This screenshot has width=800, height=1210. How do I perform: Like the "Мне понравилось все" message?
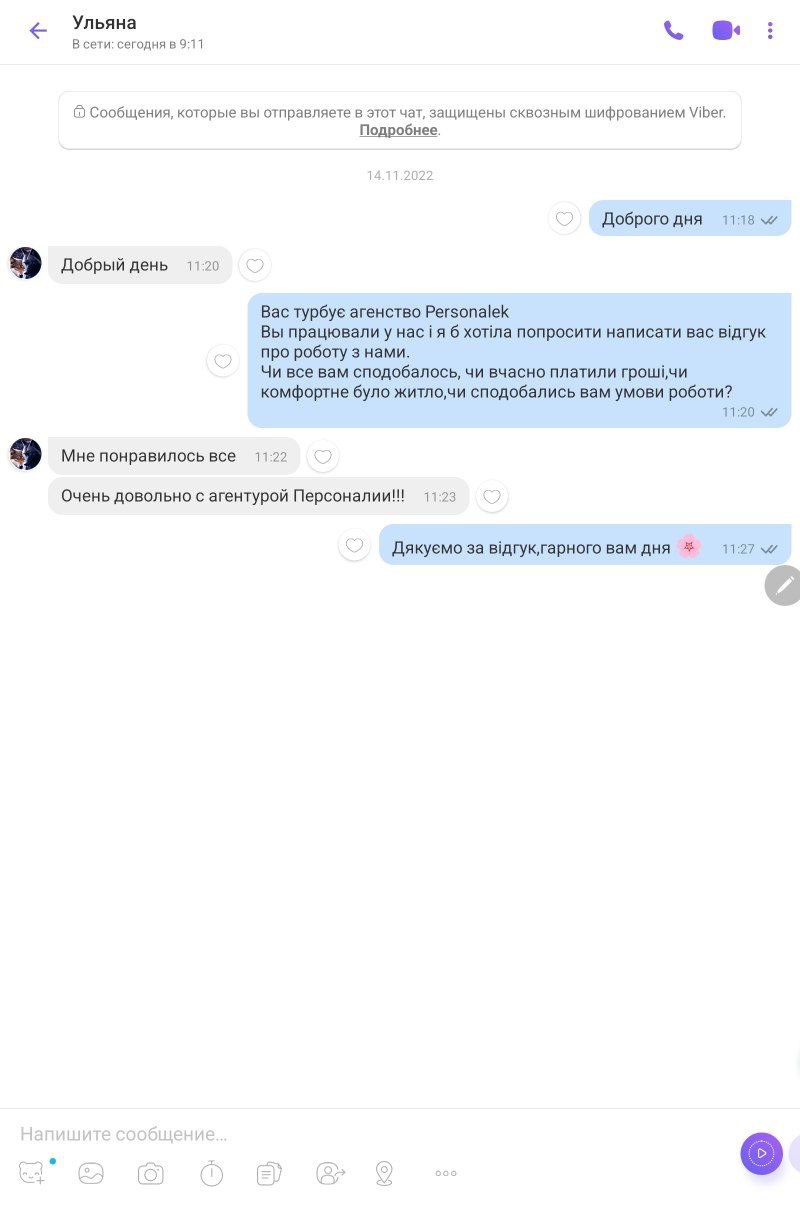[x=323, y=457]
